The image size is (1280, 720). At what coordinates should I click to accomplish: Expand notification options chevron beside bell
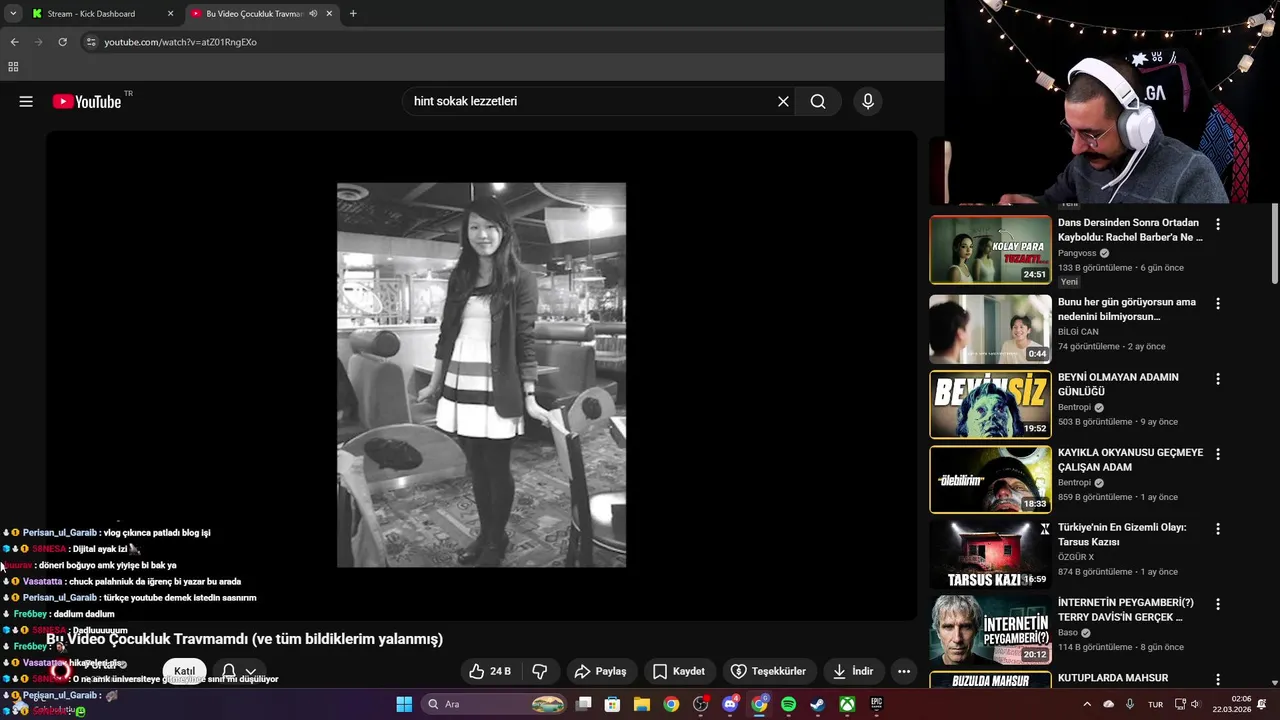pyautogui.click(x=250, y=671)
